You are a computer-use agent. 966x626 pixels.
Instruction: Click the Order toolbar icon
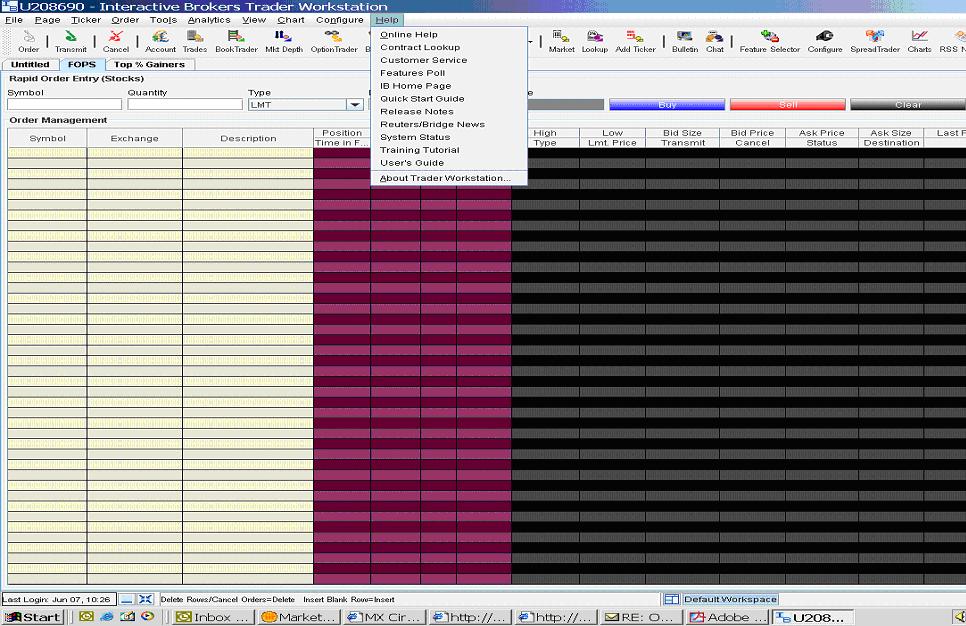pyautogui.click(x=29, y=41)
